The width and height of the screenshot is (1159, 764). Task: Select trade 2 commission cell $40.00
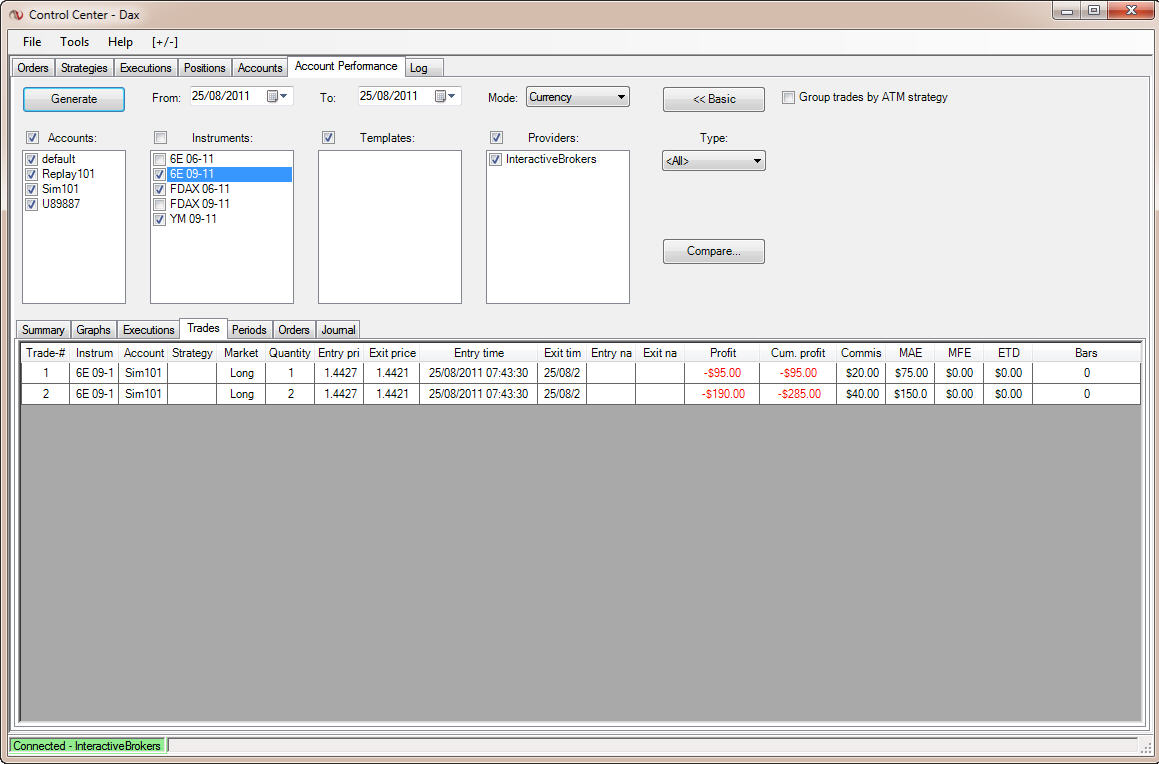861,394
